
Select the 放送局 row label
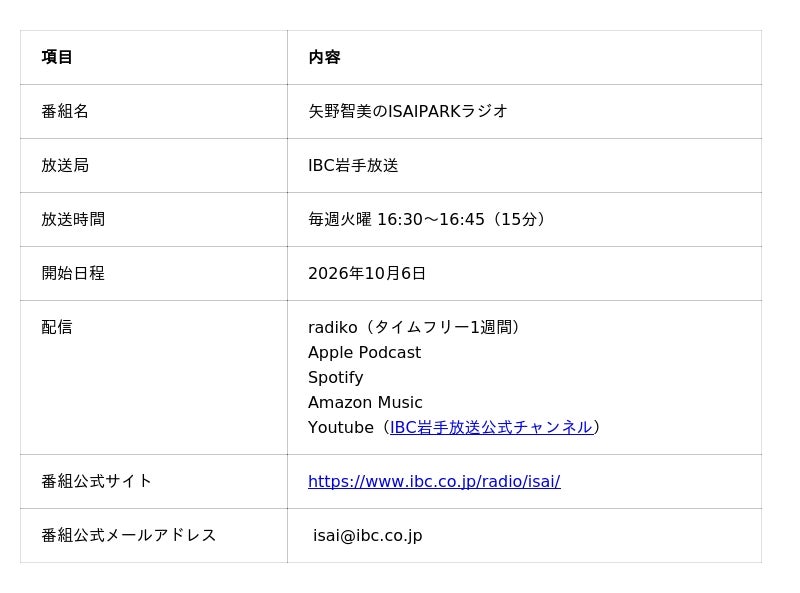pyautogui.click(x=65, y=165)
